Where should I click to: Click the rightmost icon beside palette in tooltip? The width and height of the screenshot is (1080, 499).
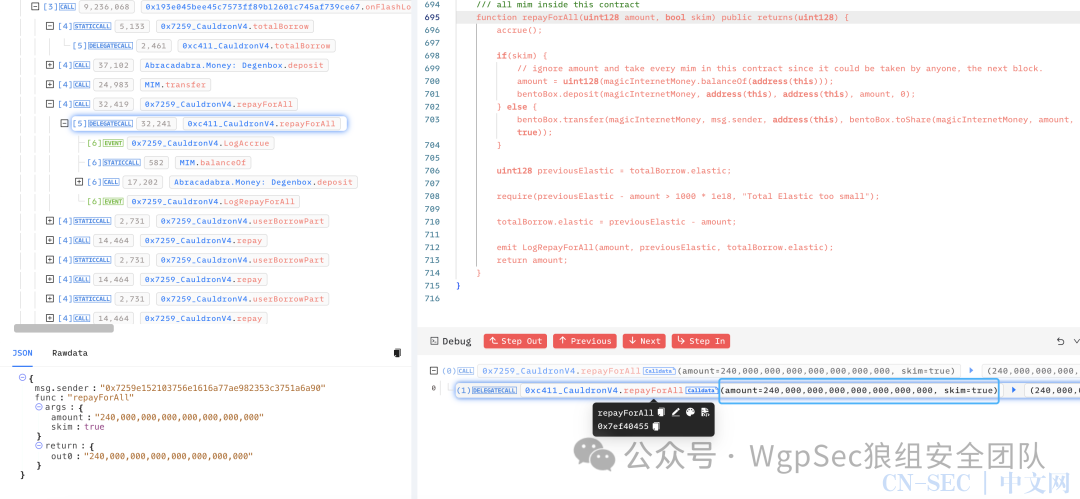(705, 412)
